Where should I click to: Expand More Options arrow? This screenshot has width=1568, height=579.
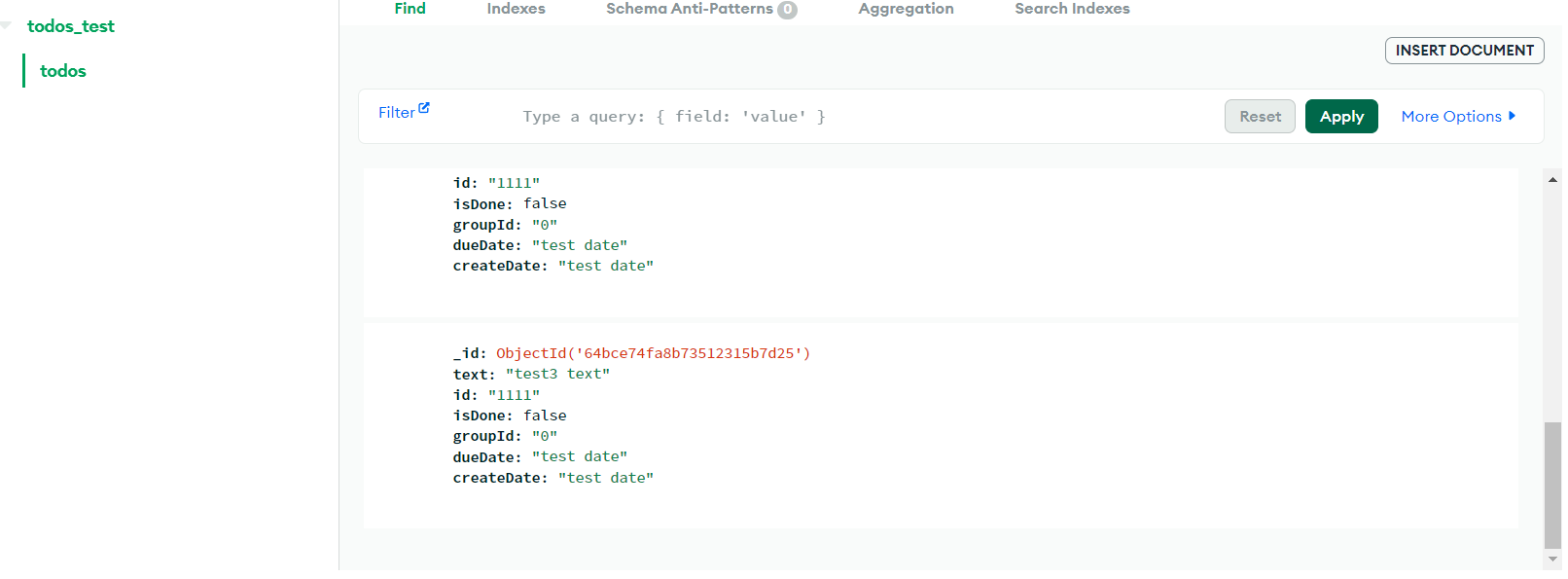1512,116
